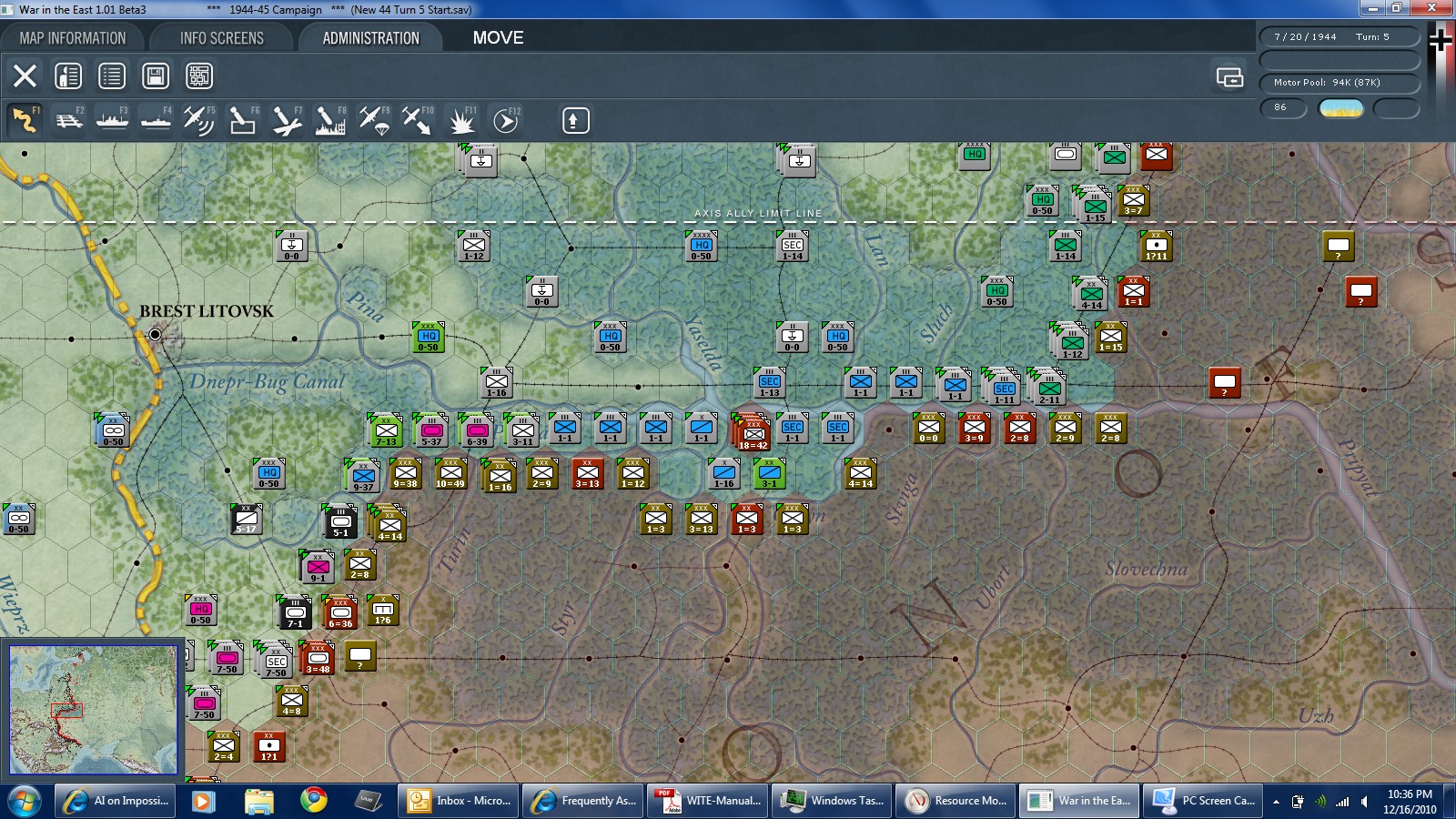Select the red 6=36 tank unit

(x=340, y=612)
